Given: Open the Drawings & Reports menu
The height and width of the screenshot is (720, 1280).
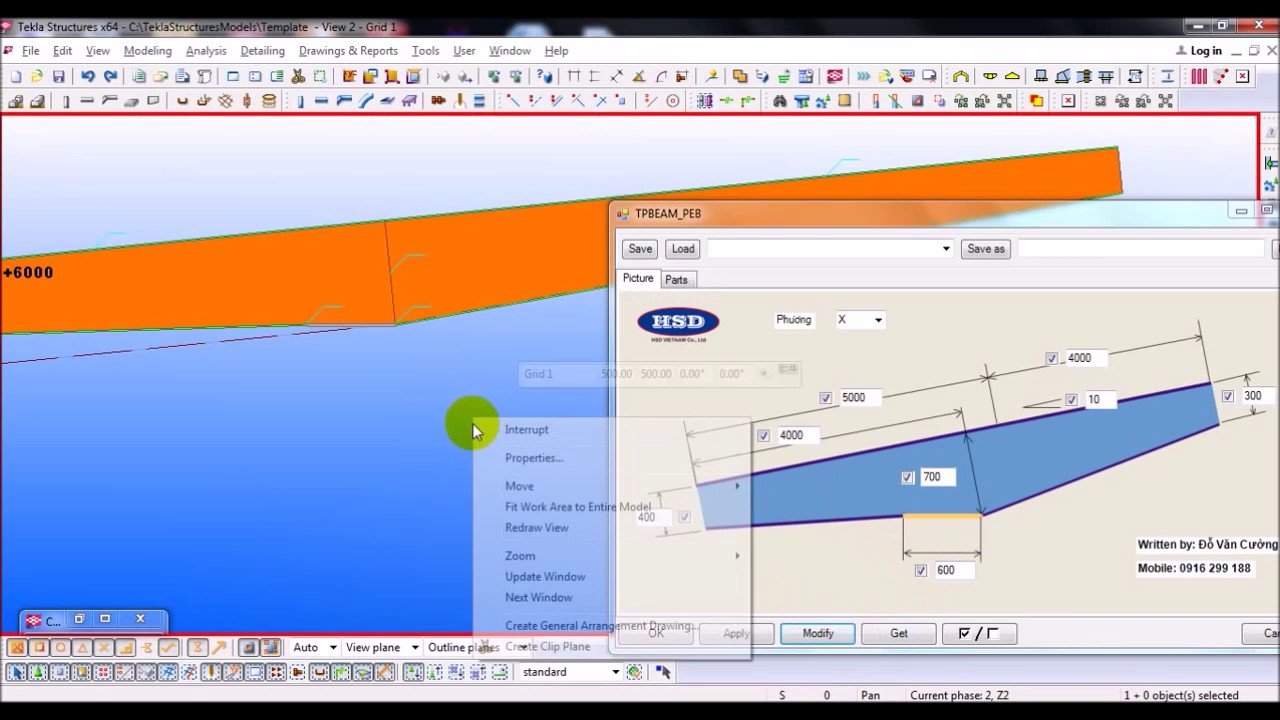Looking at the screenshot, I should tap(348, 51).
